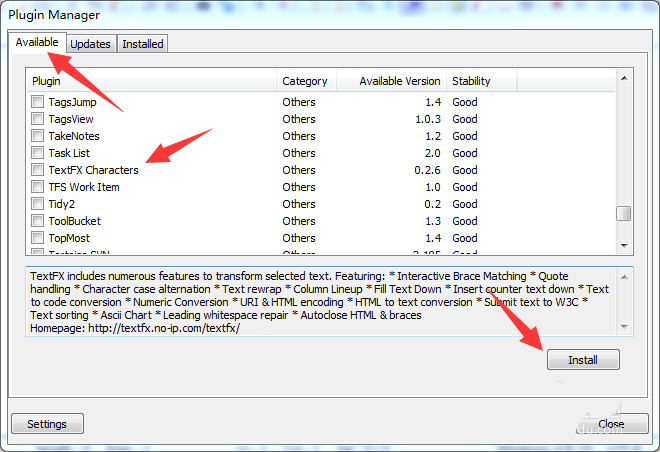Viewport: 660px width, 452px height.
Task: Click the plugin list scrollbar thumb
Action: (x=624, y=213)
